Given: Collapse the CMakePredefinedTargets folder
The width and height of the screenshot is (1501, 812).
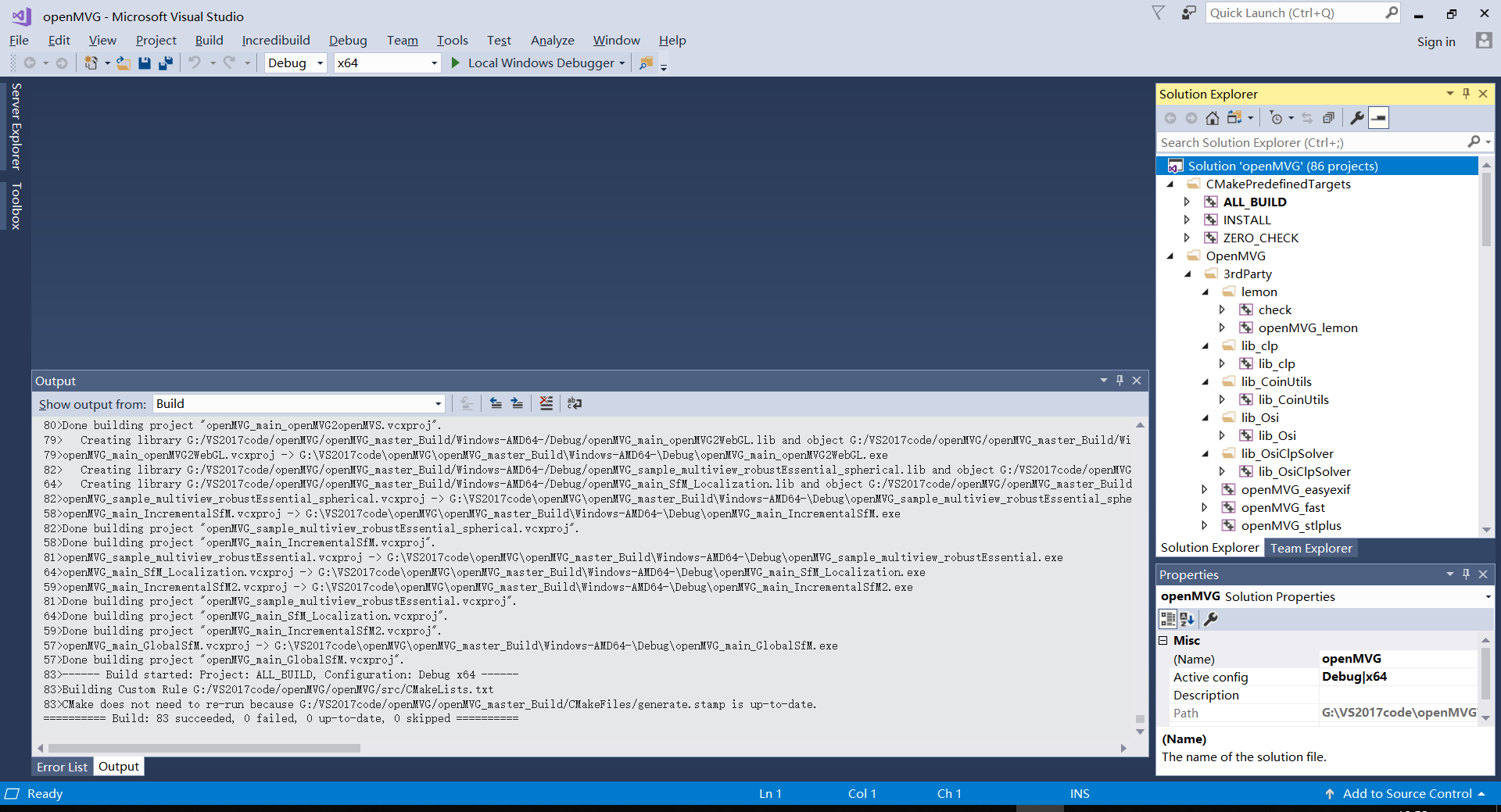Looking at the screenshot, I should point(1170,184).
